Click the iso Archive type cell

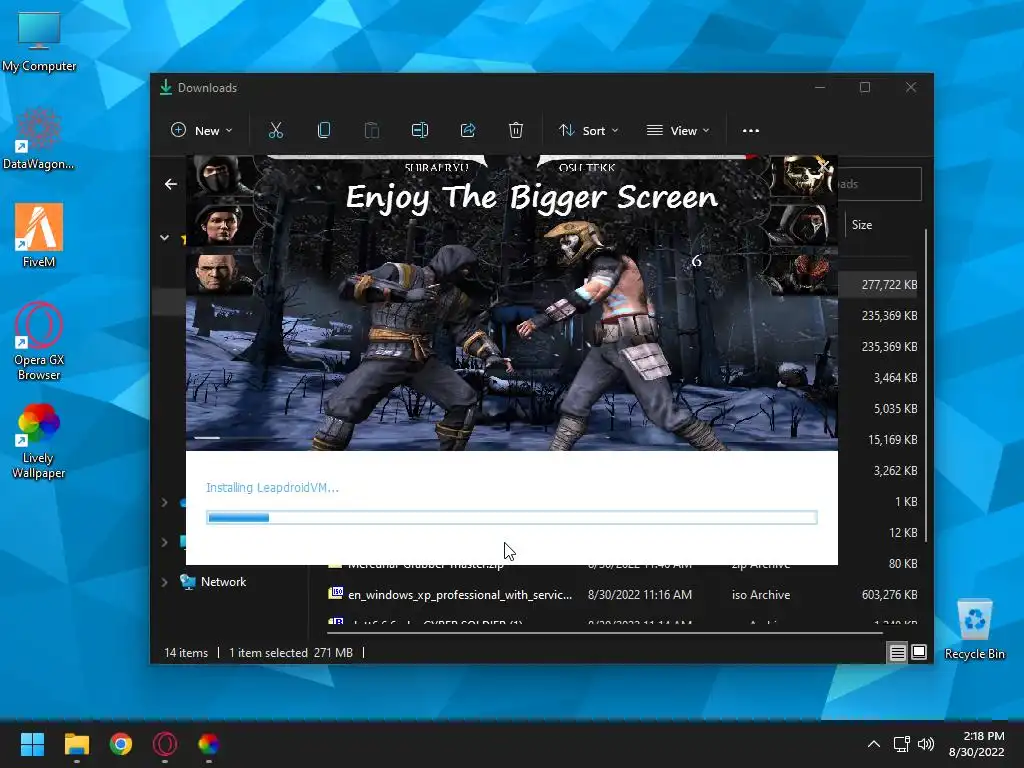tap(761, 595)
